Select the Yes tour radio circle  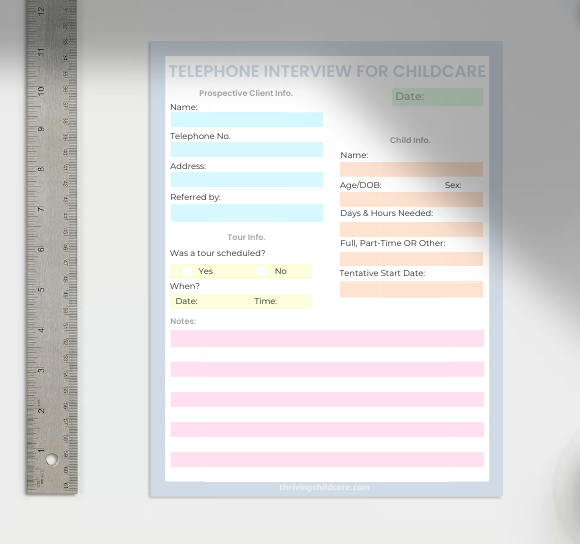click(x=188, y=271)
